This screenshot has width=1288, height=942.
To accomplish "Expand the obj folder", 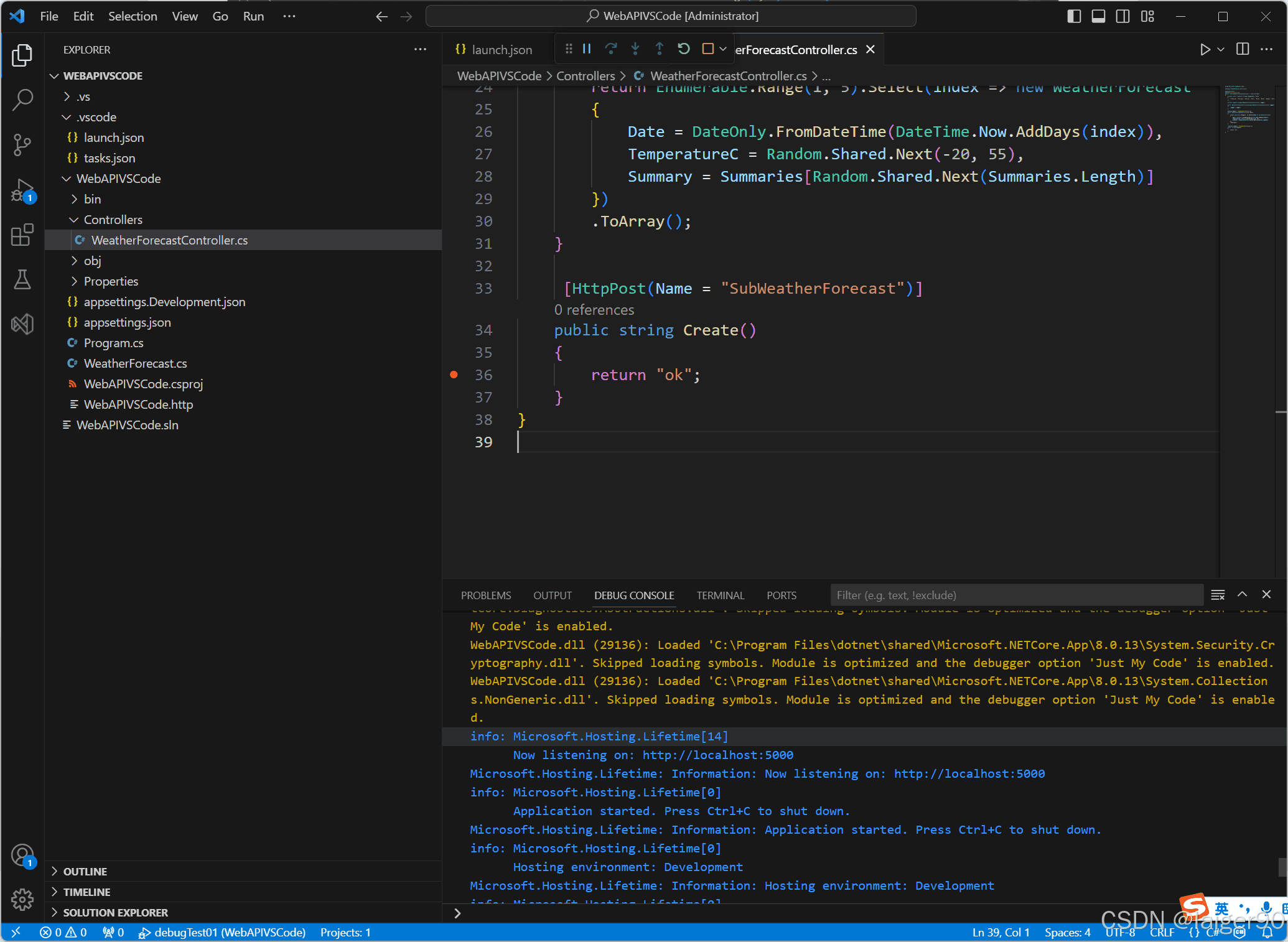I will (92, 261).
